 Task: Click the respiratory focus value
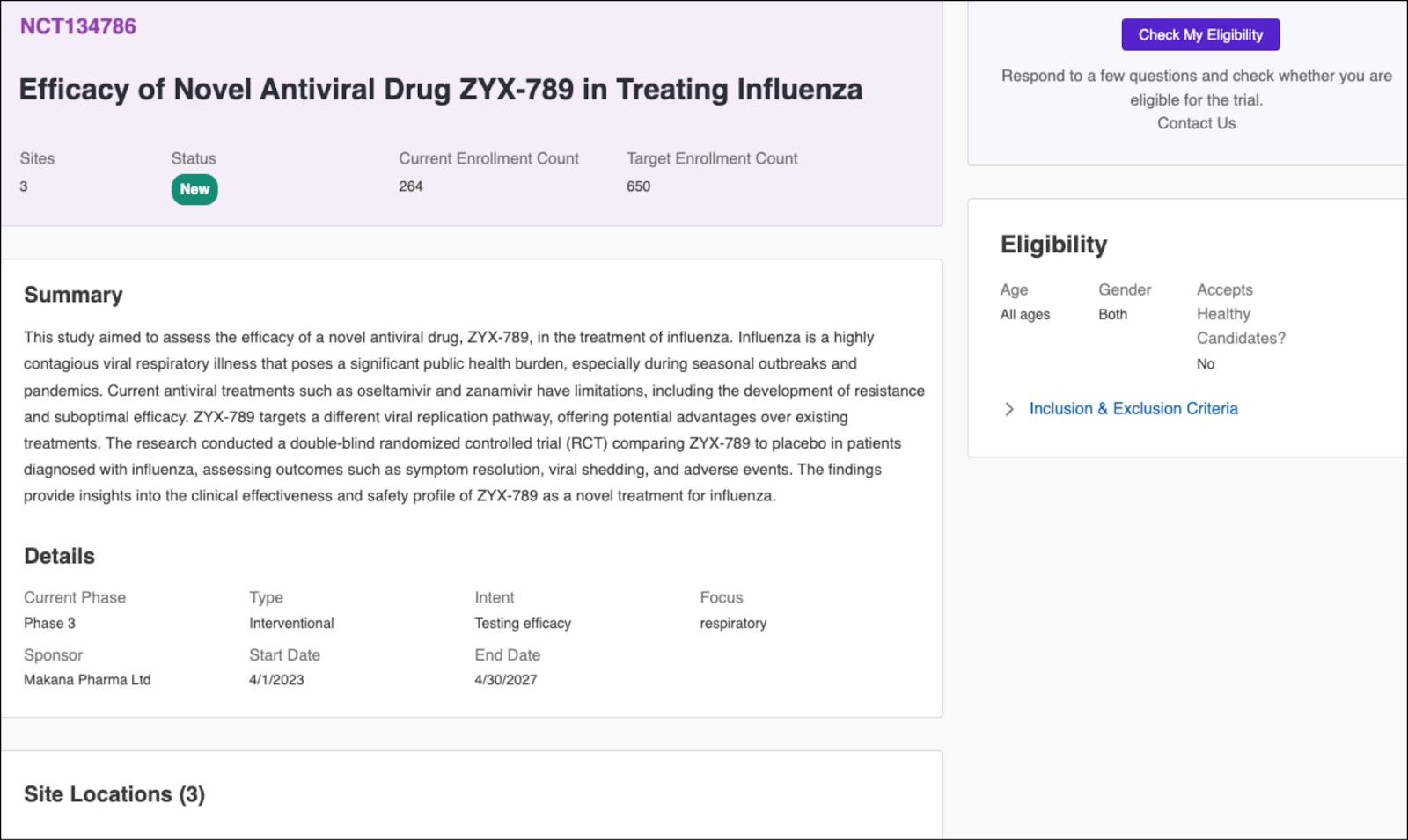[x=733, y=623]
